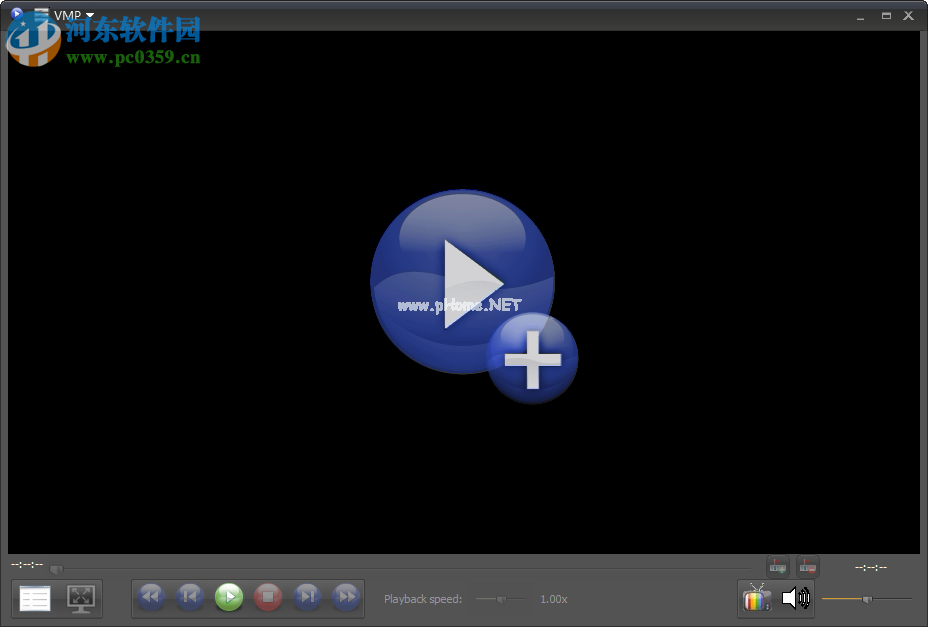
Task: Skip to next with the forward-skip button
Action: click(307, 596)
